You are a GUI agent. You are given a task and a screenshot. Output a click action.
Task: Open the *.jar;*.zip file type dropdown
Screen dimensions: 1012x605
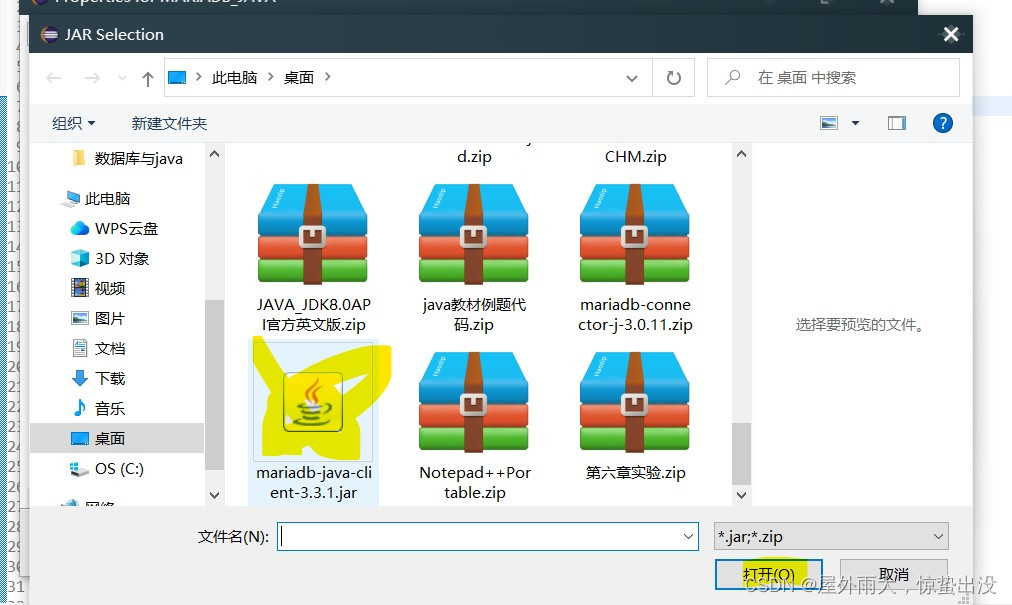pos(830,536)
